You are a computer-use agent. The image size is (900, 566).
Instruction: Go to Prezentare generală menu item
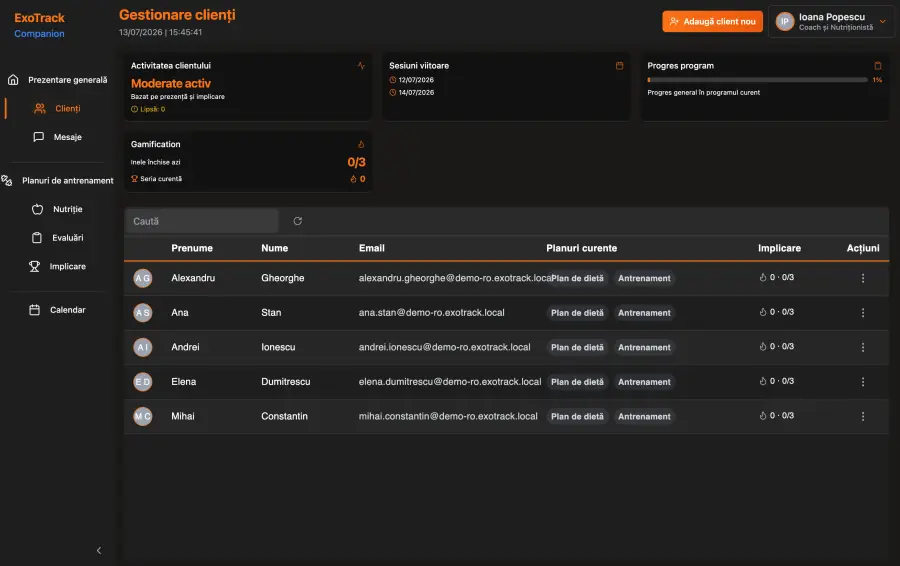pos(68,80)
